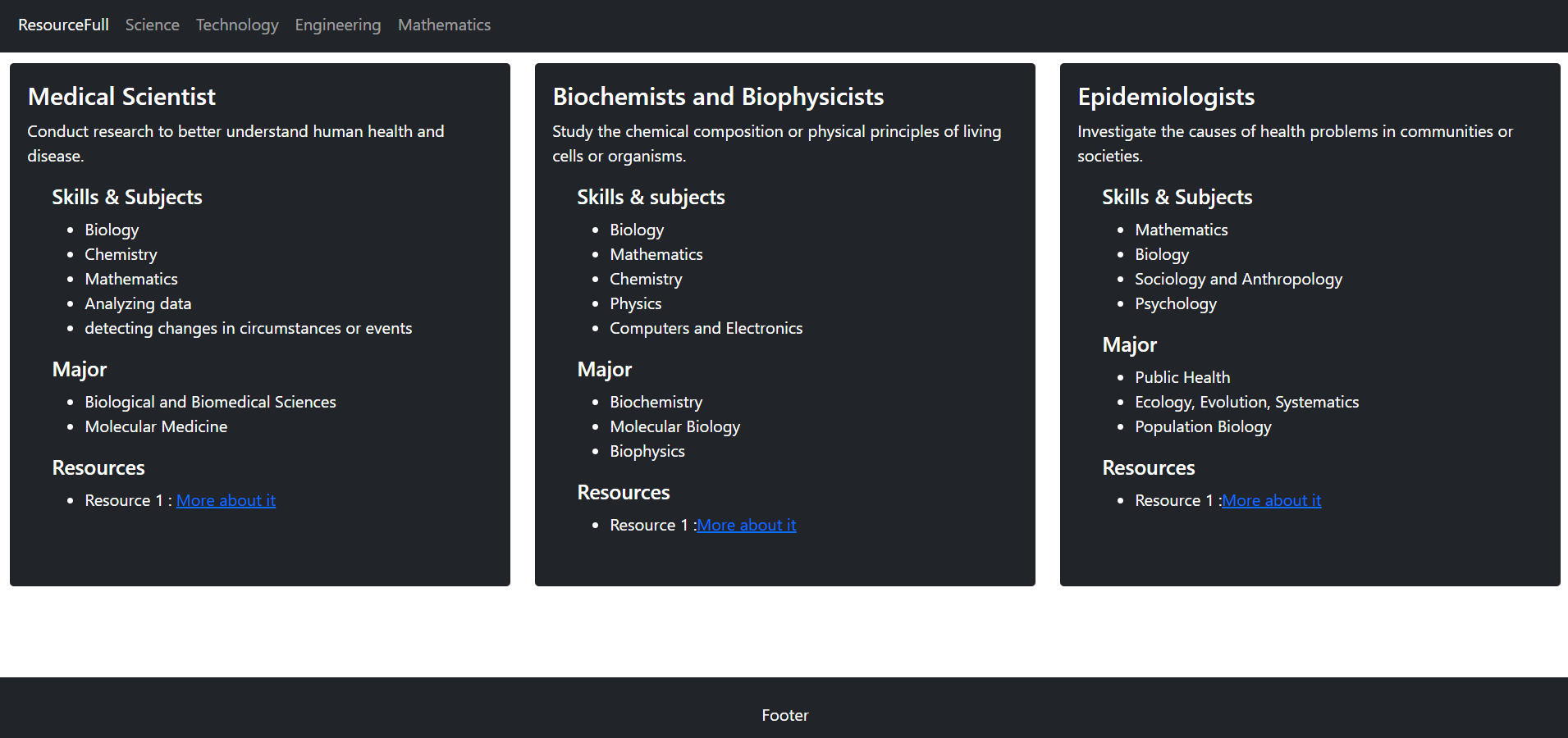
Task: Open the Technology section from navbar
Action: pos(236,25)
